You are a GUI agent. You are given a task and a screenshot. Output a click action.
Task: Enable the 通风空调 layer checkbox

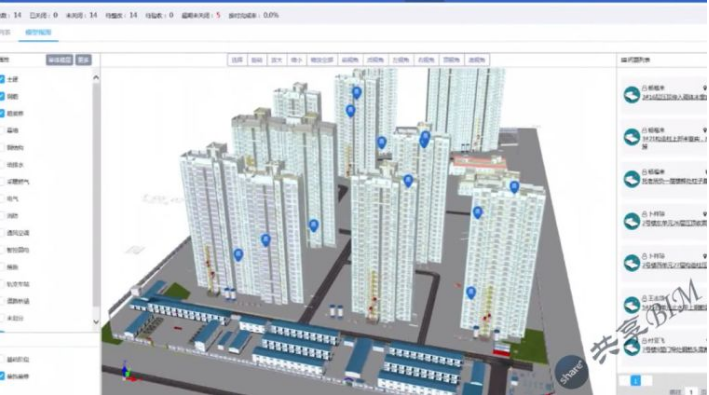point(2,233)
